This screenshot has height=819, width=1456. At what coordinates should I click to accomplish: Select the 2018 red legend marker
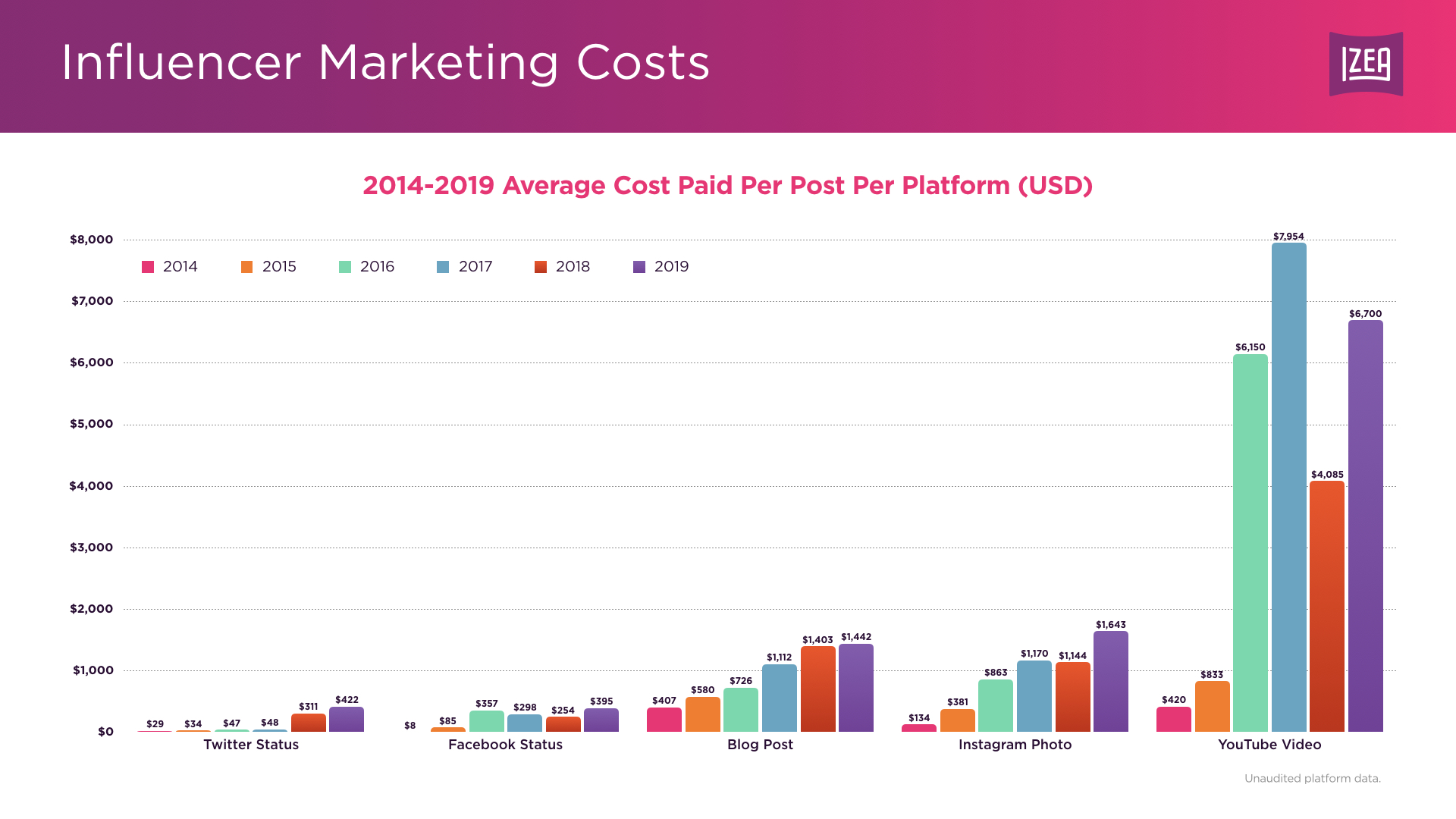pos(540,266)
